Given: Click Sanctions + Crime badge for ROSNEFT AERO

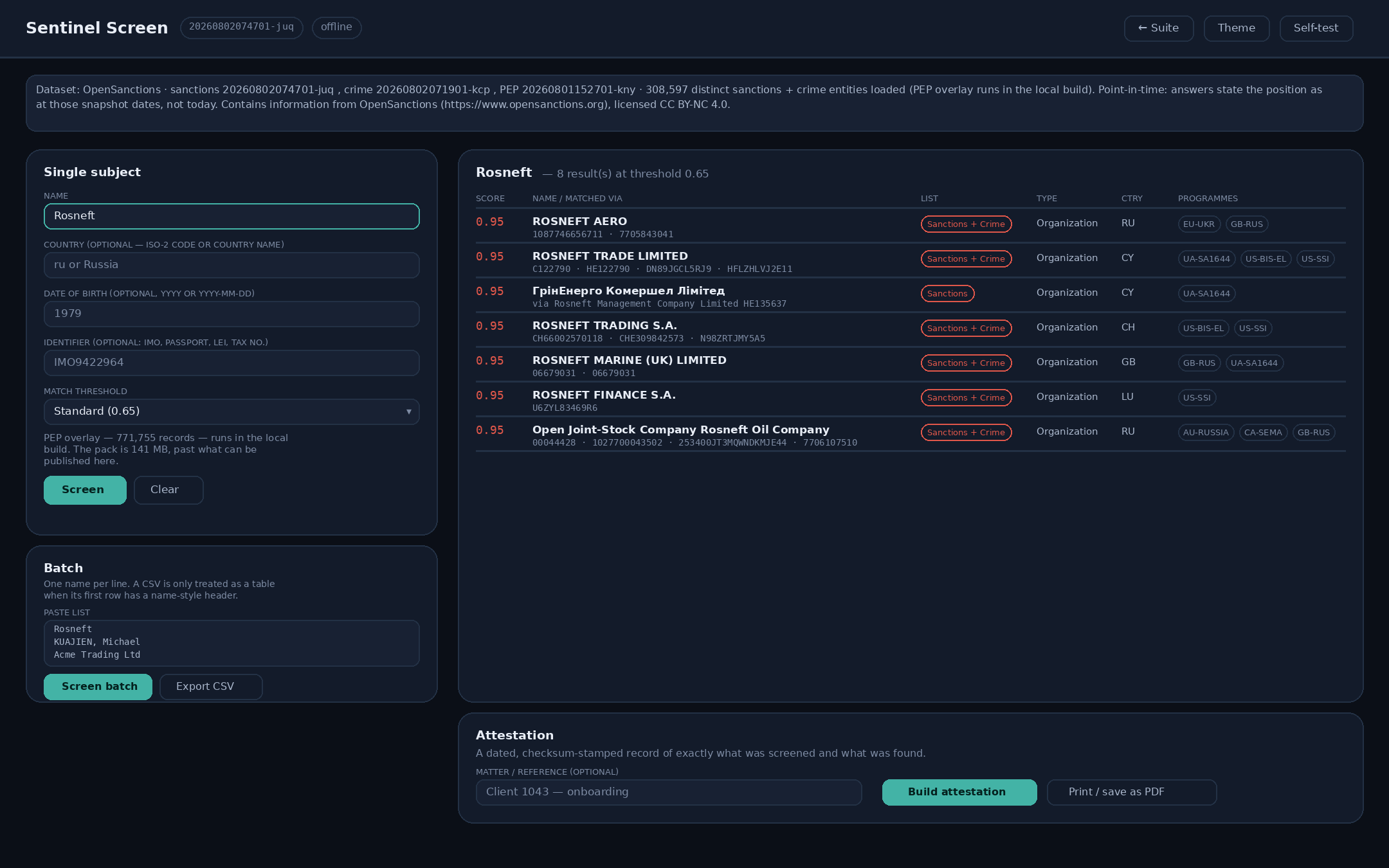Looking at the screenshot, I should pos(966,224).
